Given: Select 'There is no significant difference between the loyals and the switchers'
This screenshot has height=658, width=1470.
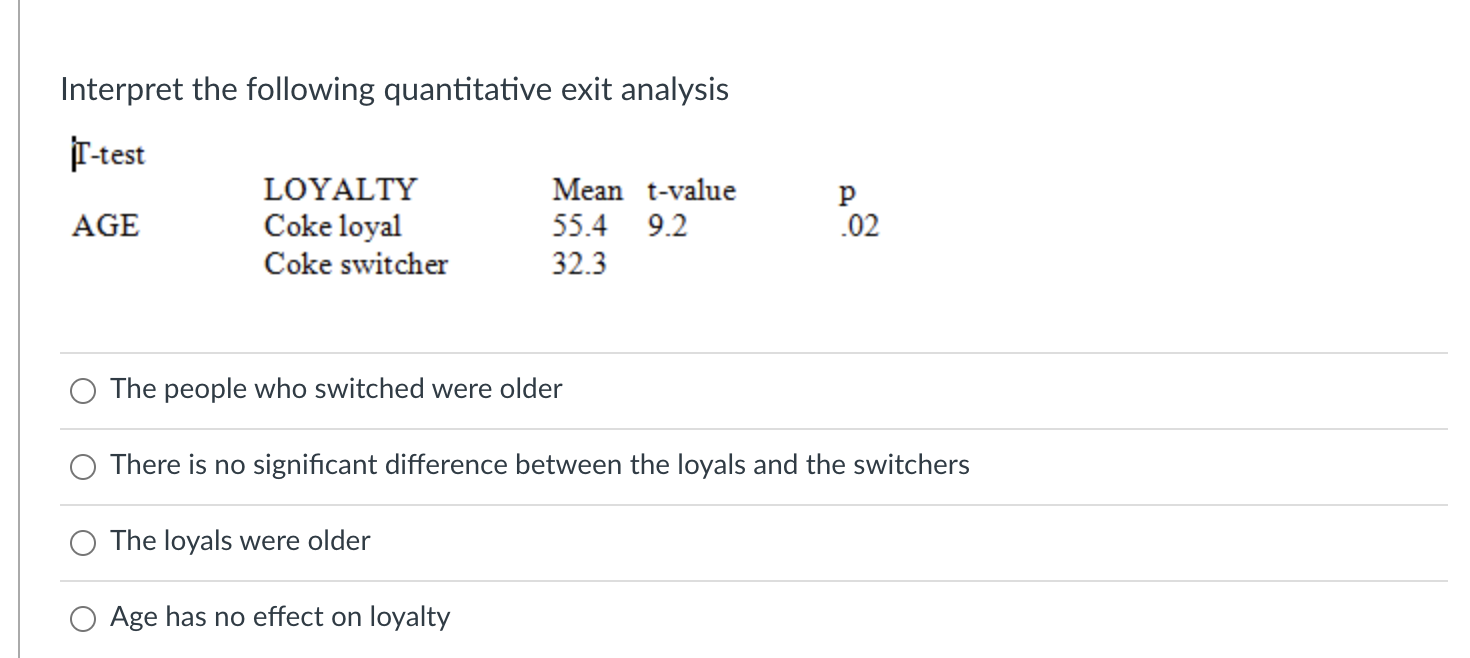Looking at the screenshot, I should [82, 466].
